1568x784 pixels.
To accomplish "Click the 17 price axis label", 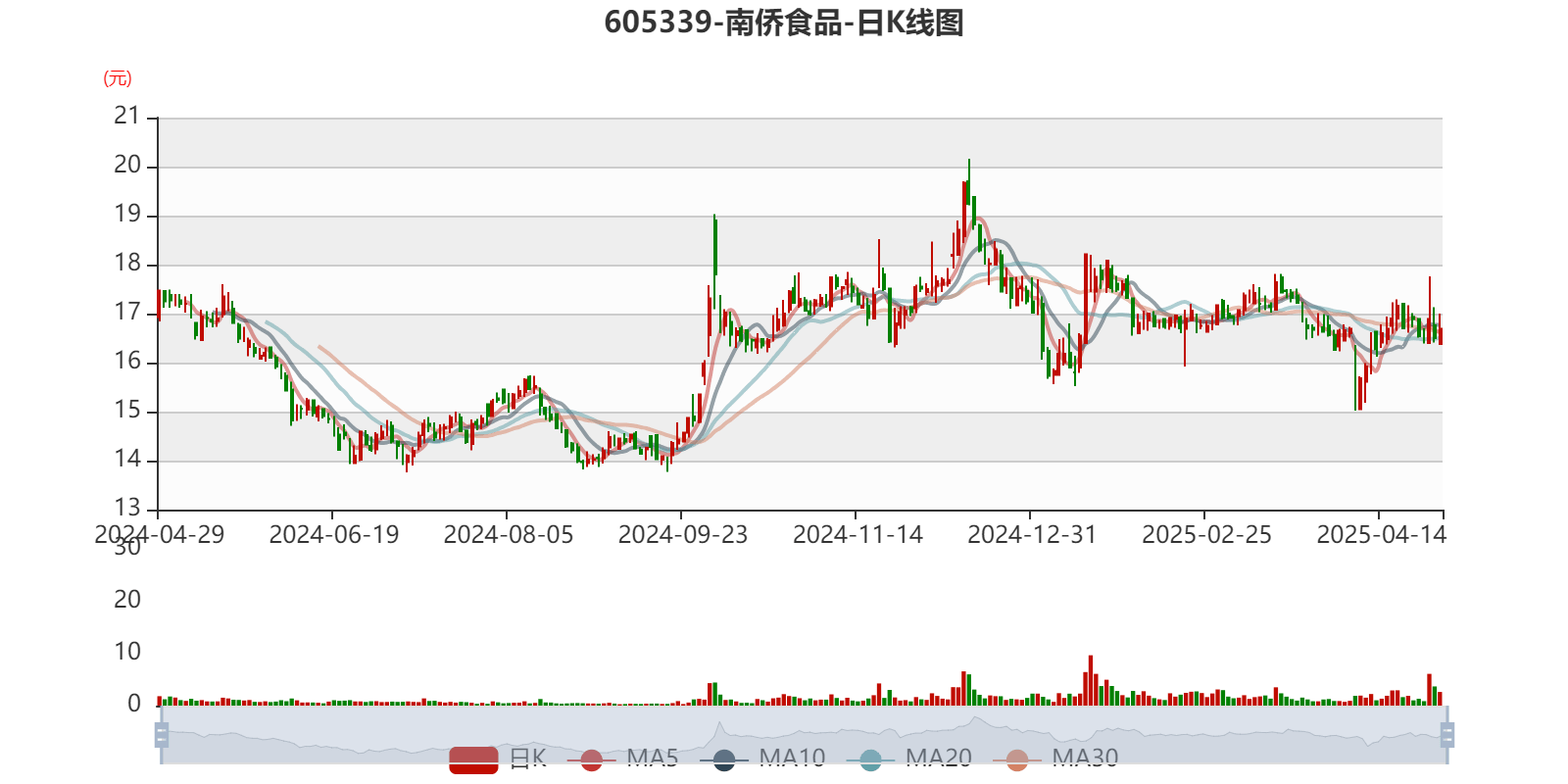I will [x=127, y=312].
